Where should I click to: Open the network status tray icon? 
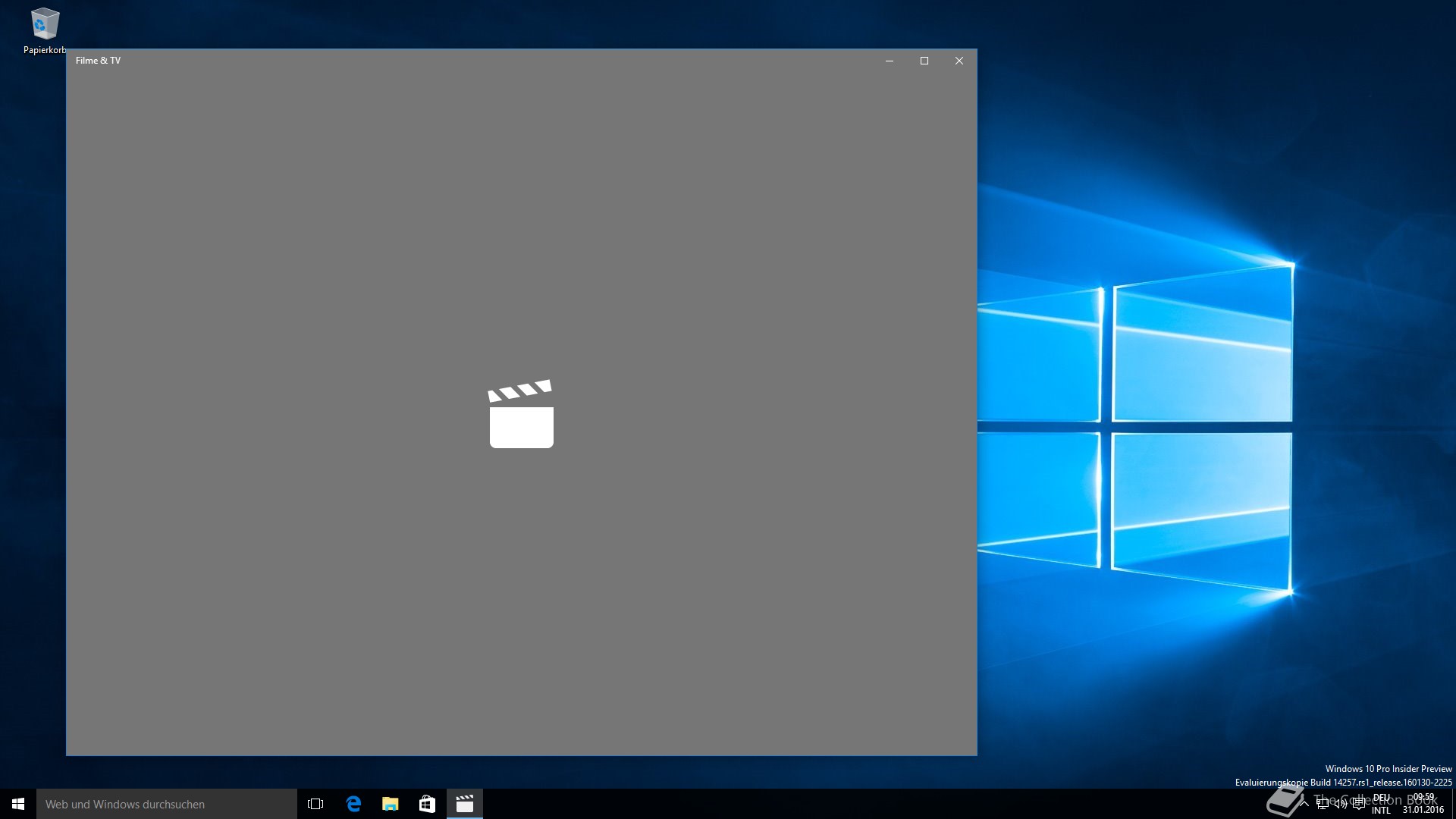[1323, 804]
